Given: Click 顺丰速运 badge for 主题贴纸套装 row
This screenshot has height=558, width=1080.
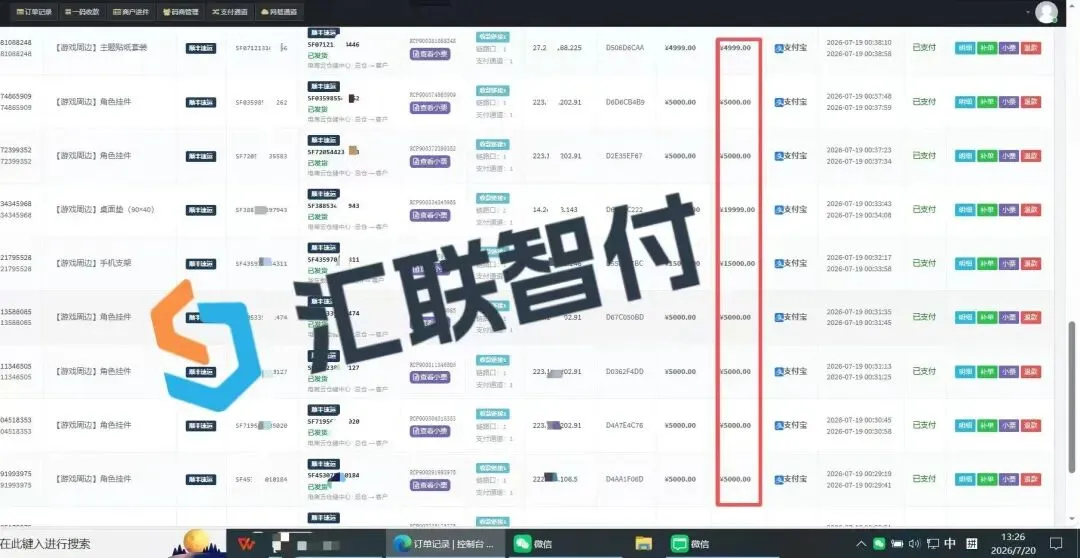Looking at the screenshot, I should 200,48.
